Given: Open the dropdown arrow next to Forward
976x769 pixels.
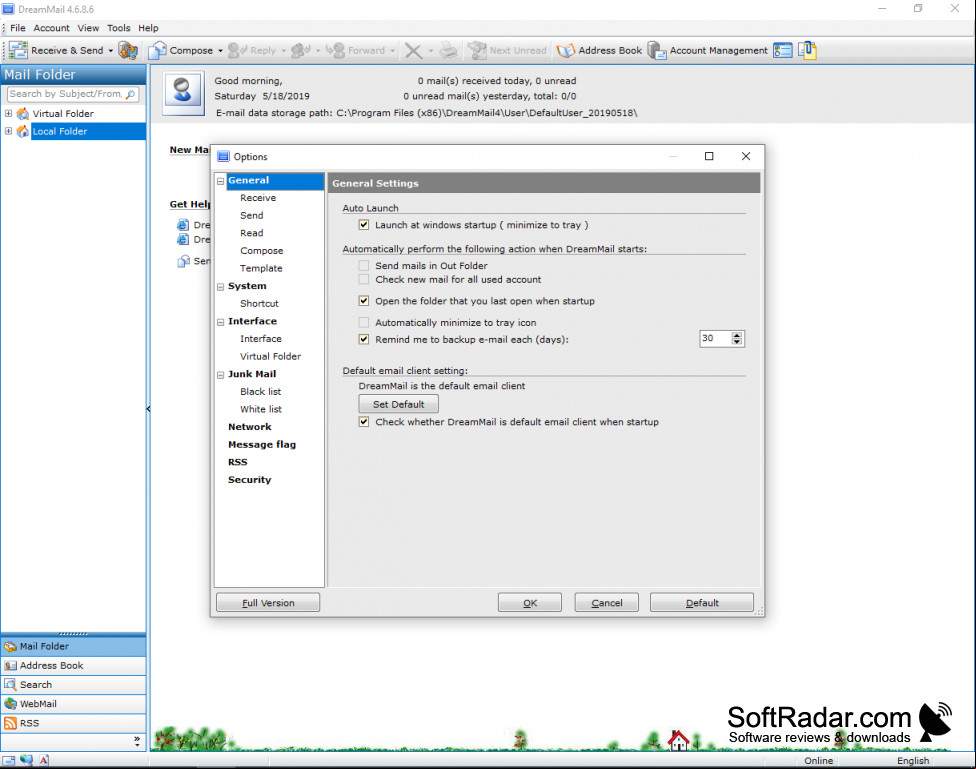Looking at the screenshot, I should point(393,51).
